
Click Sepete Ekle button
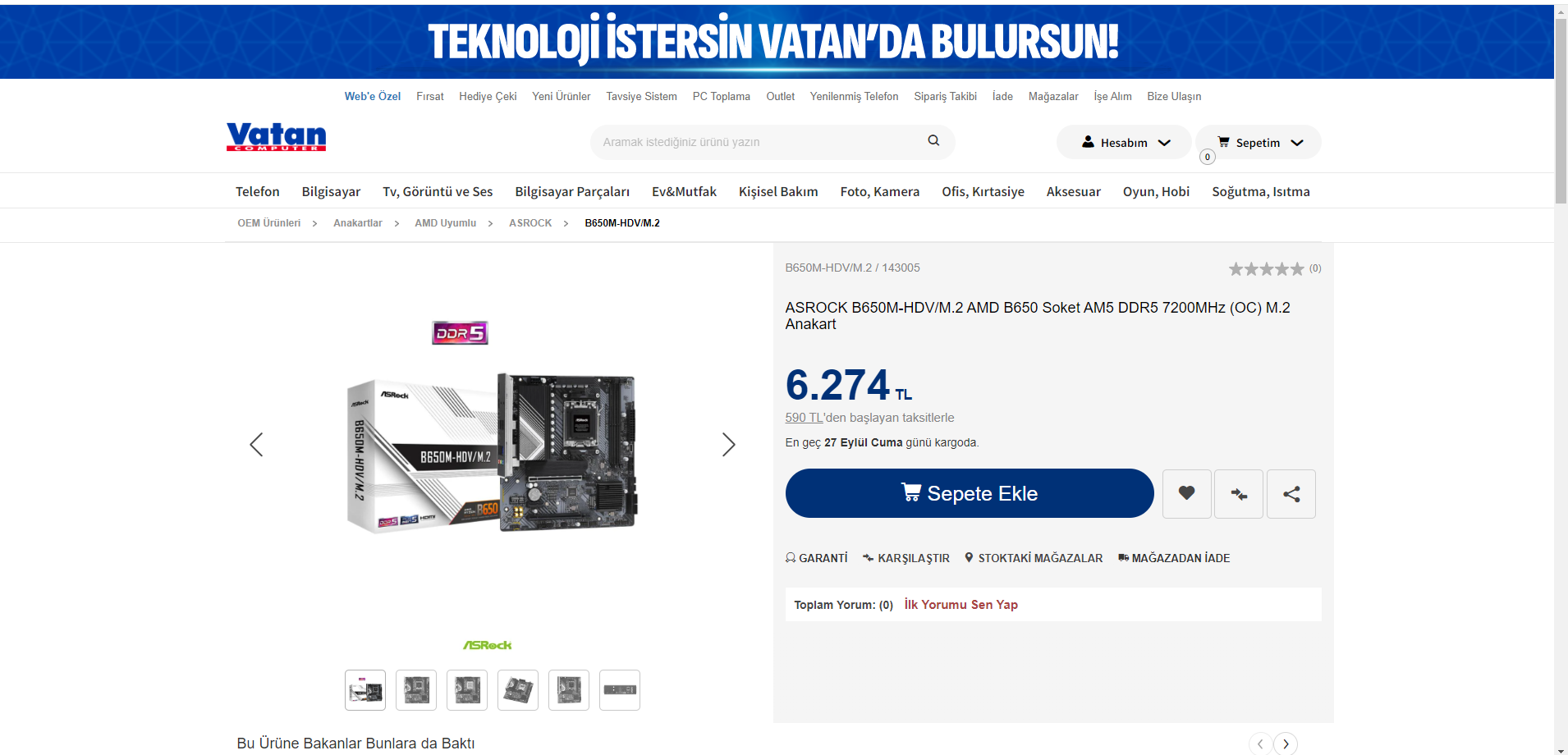[x=970, y=493]
